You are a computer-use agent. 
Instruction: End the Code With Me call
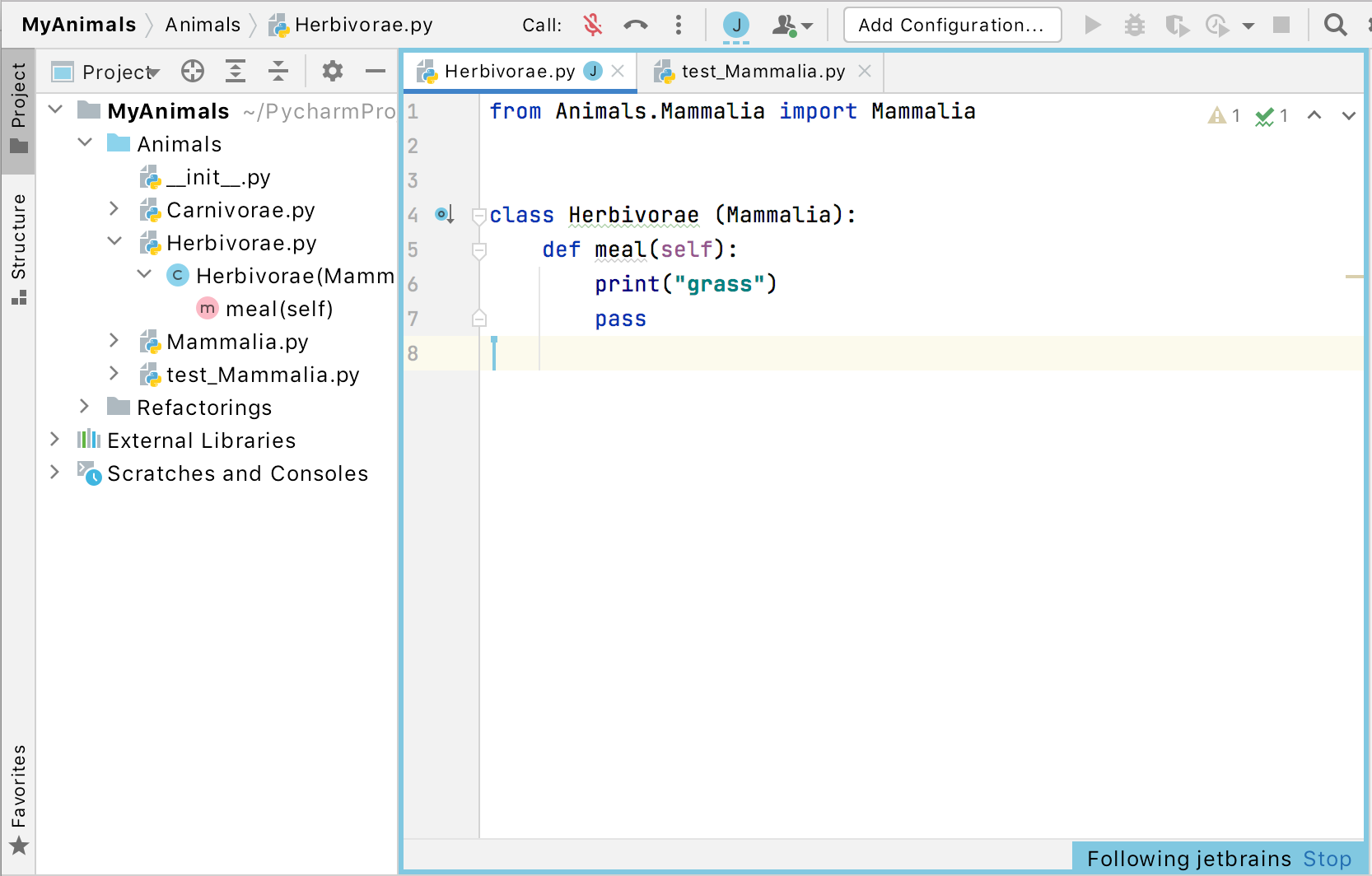click(635, 25)
